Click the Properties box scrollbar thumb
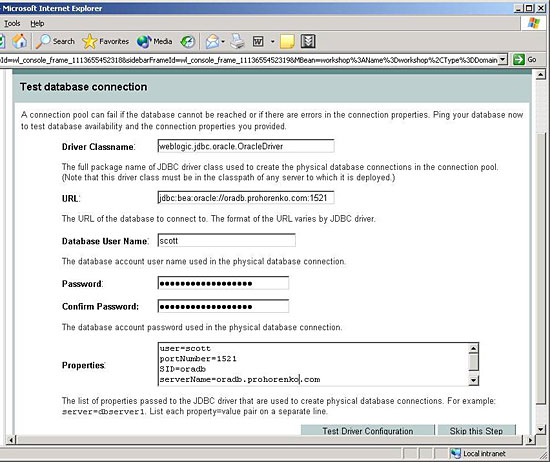Viewport: 550px width, 462px height. tap(473, 362)
